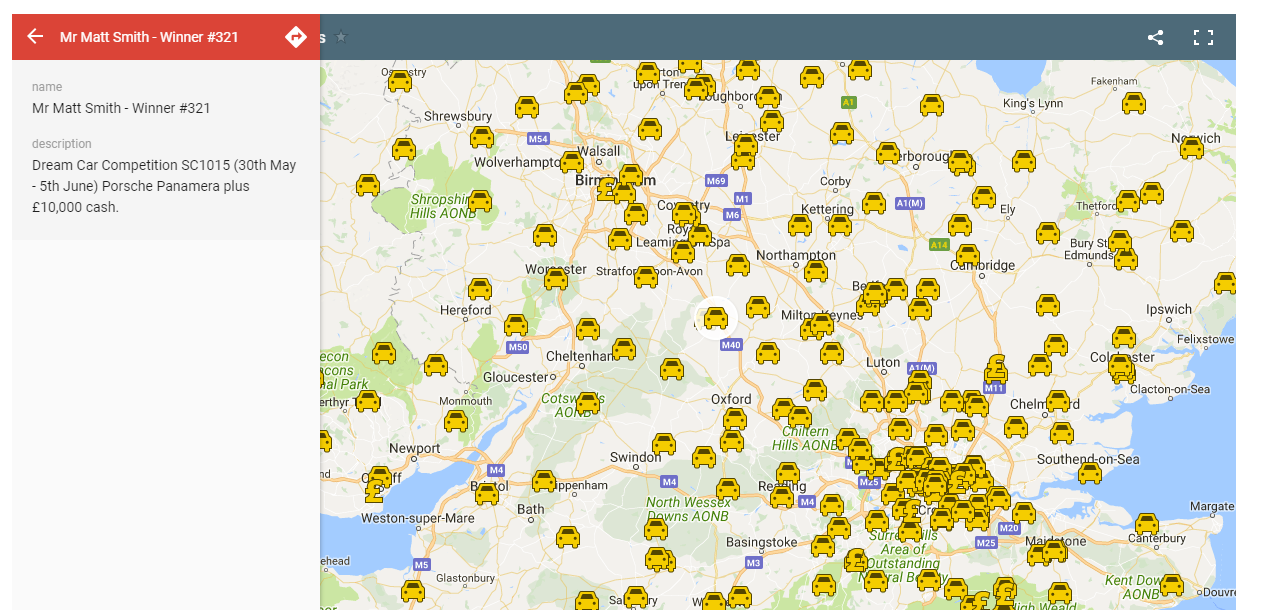Open the car marker below Fakenham label
1276x610 pixels.
(x=1134, y=103)
